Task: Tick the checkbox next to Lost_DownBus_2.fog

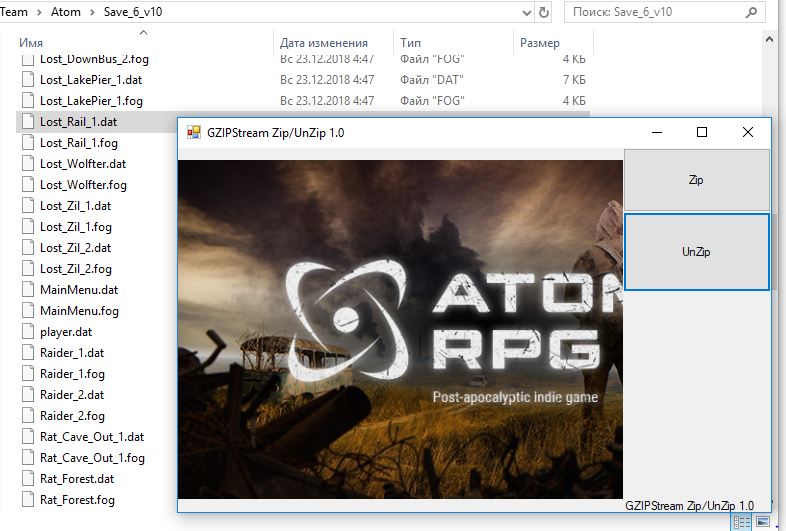Action: (x=28, y=60)
